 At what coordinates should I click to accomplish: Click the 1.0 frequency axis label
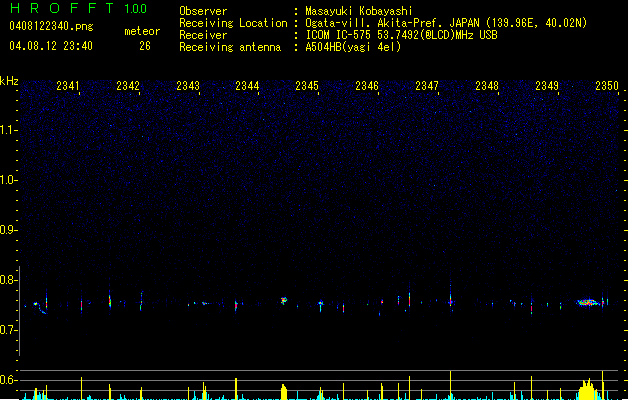pyautogui.click(x=7, y=180)
